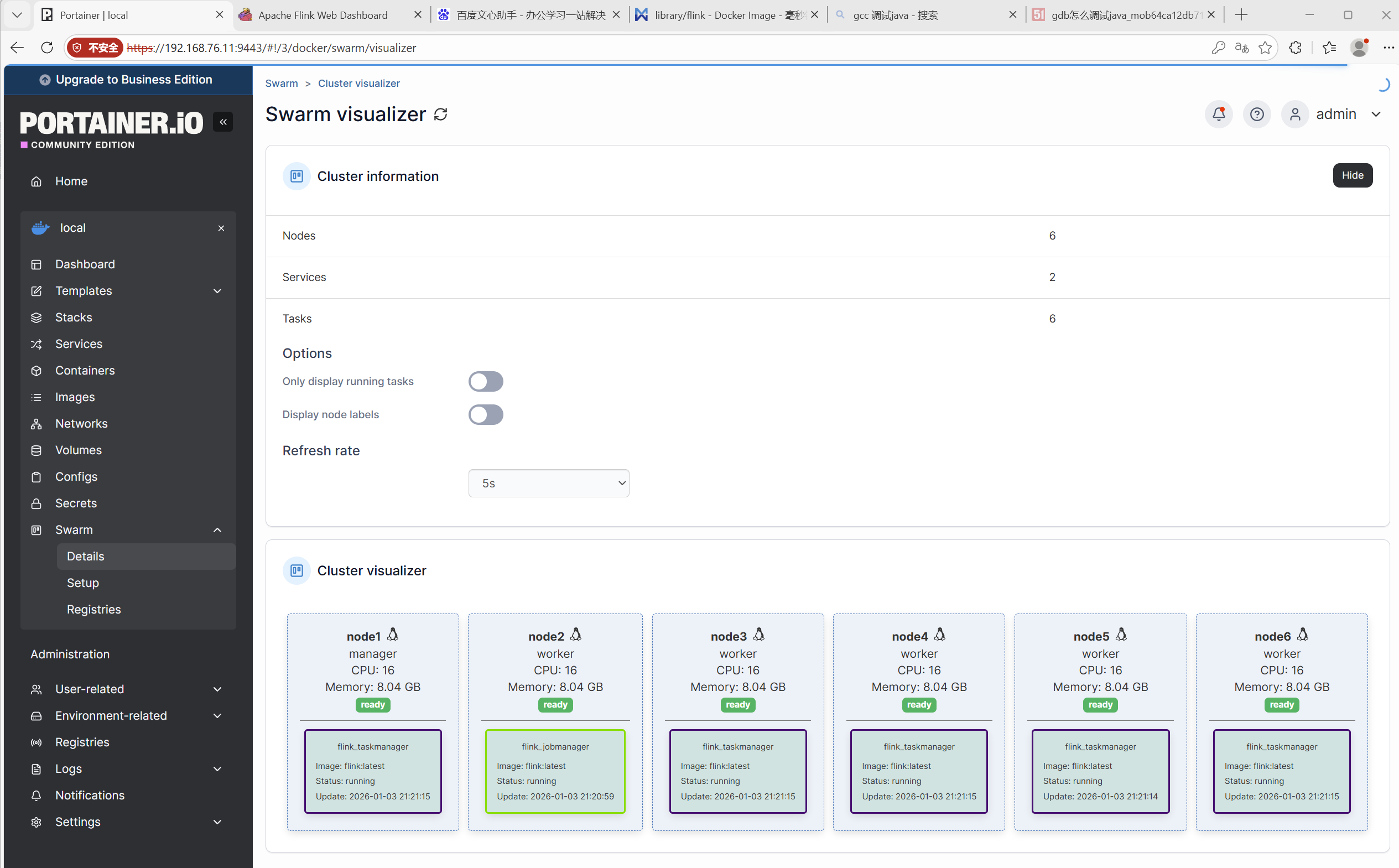Screen dimensions: 1399x868
Task: Click the help question mark icon
Action: coord(1256,115)
